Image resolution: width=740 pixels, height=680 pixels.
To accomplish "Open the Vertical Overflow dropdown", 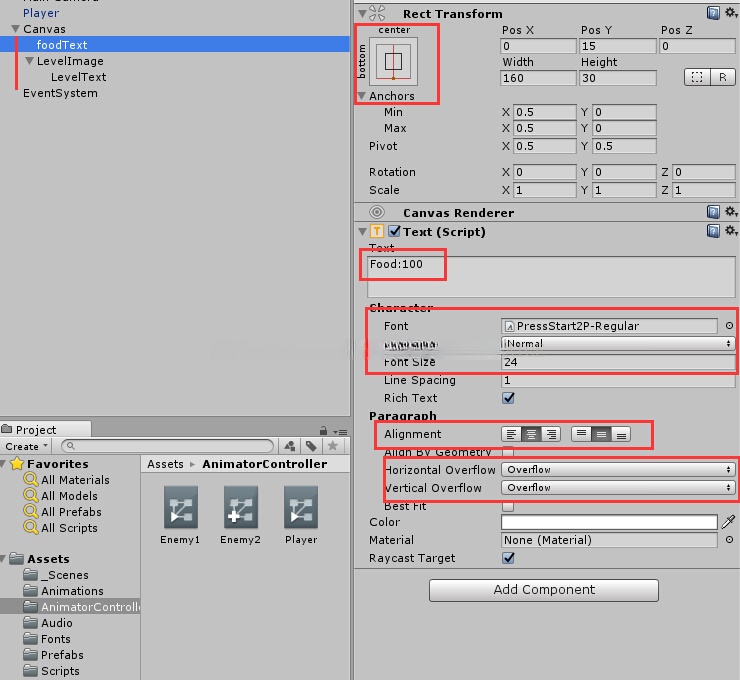I will (x=618, y=487).
